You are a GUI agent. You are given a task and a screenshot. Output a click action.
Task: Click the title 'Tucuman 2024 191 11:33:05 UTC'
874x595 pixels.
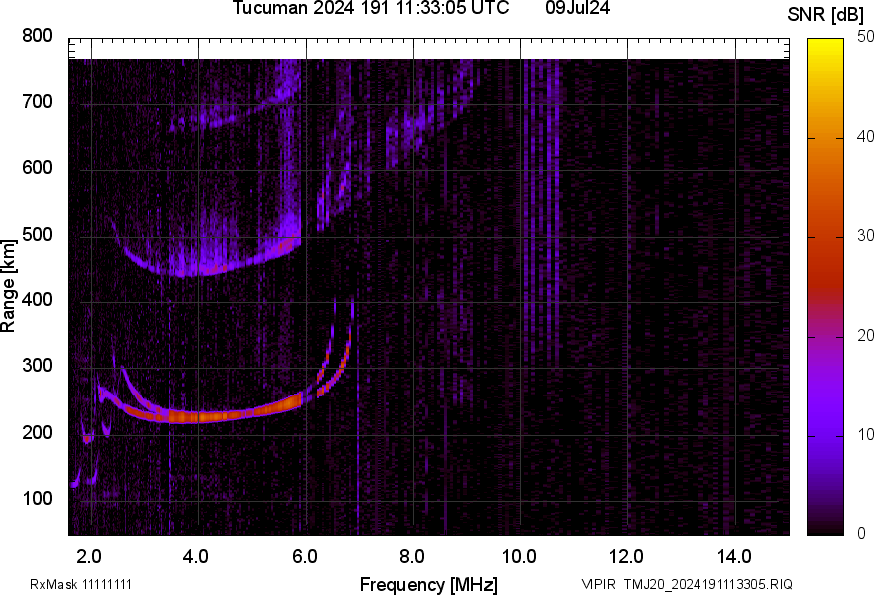[x=371, y=8]
